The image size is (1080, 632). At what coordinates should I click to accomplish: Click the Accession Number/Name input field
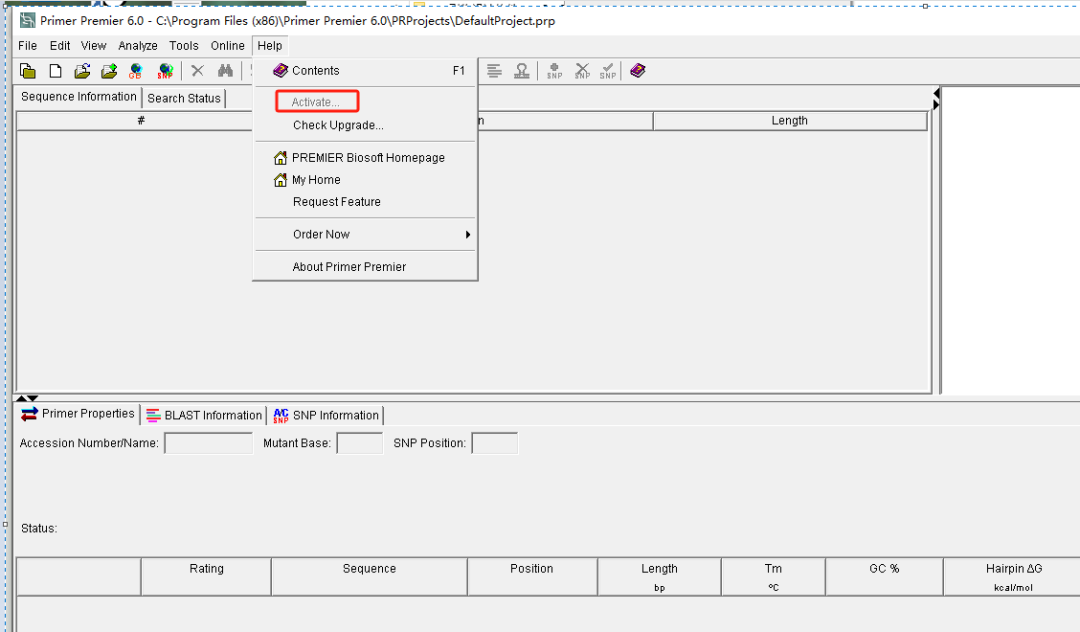[209, 443]
